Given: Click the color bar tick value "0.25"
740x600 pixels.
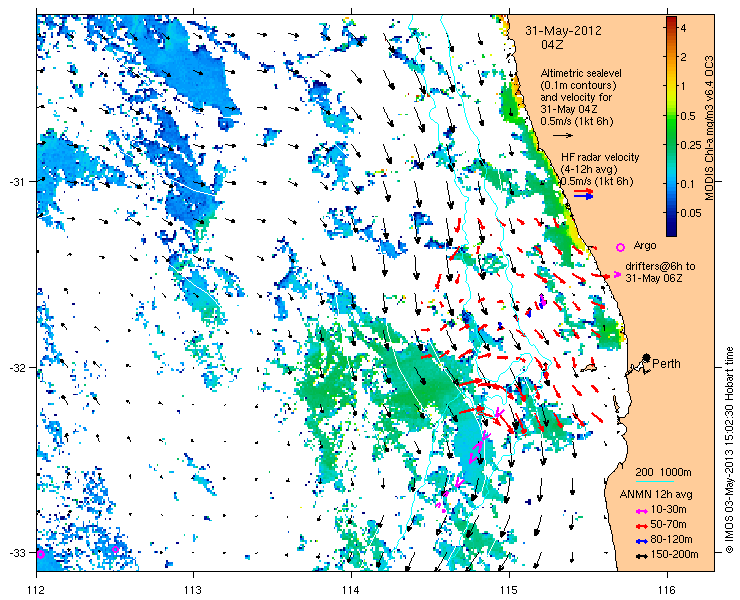Looking at the screenshot, I should pyautogui.click(x=690, y=144).
